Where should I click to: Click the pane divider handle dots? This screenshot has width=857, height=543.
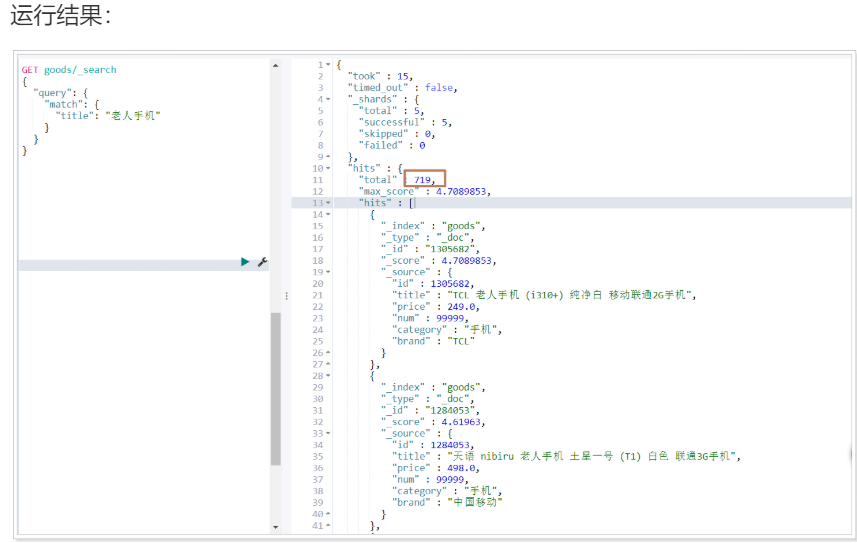click(286, 296)
